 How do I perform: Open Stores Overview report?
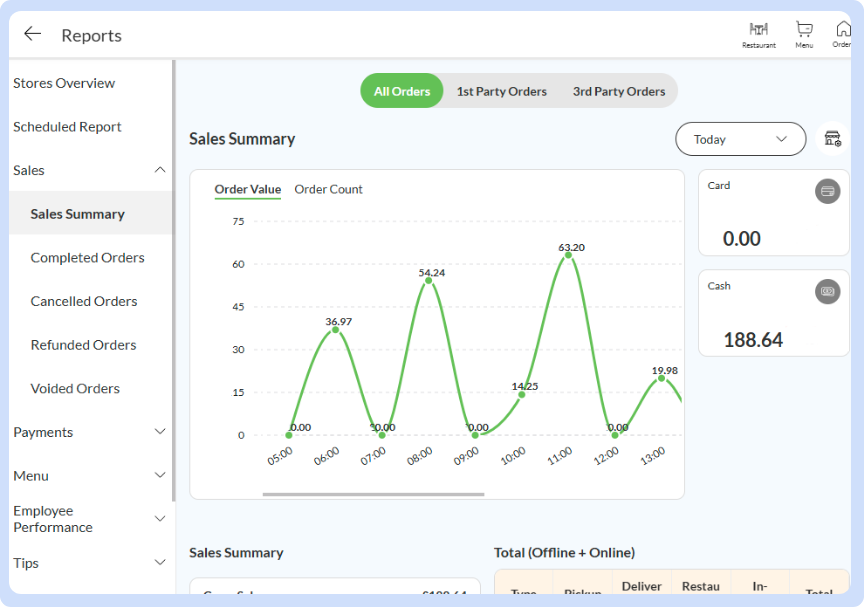(64, 83)
